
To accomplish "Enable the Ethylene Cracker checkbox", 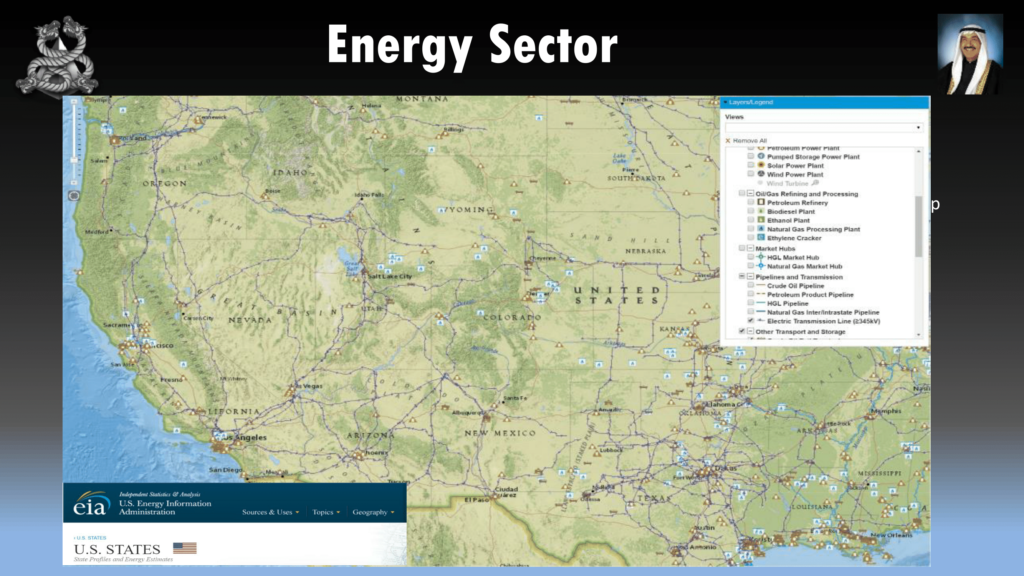I will click(751, 238).
